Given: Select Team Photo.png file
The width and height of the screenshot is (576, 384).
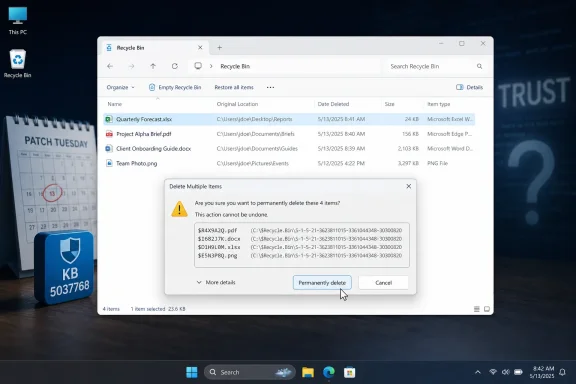Looking at the screenshot, I should point(289,163).
